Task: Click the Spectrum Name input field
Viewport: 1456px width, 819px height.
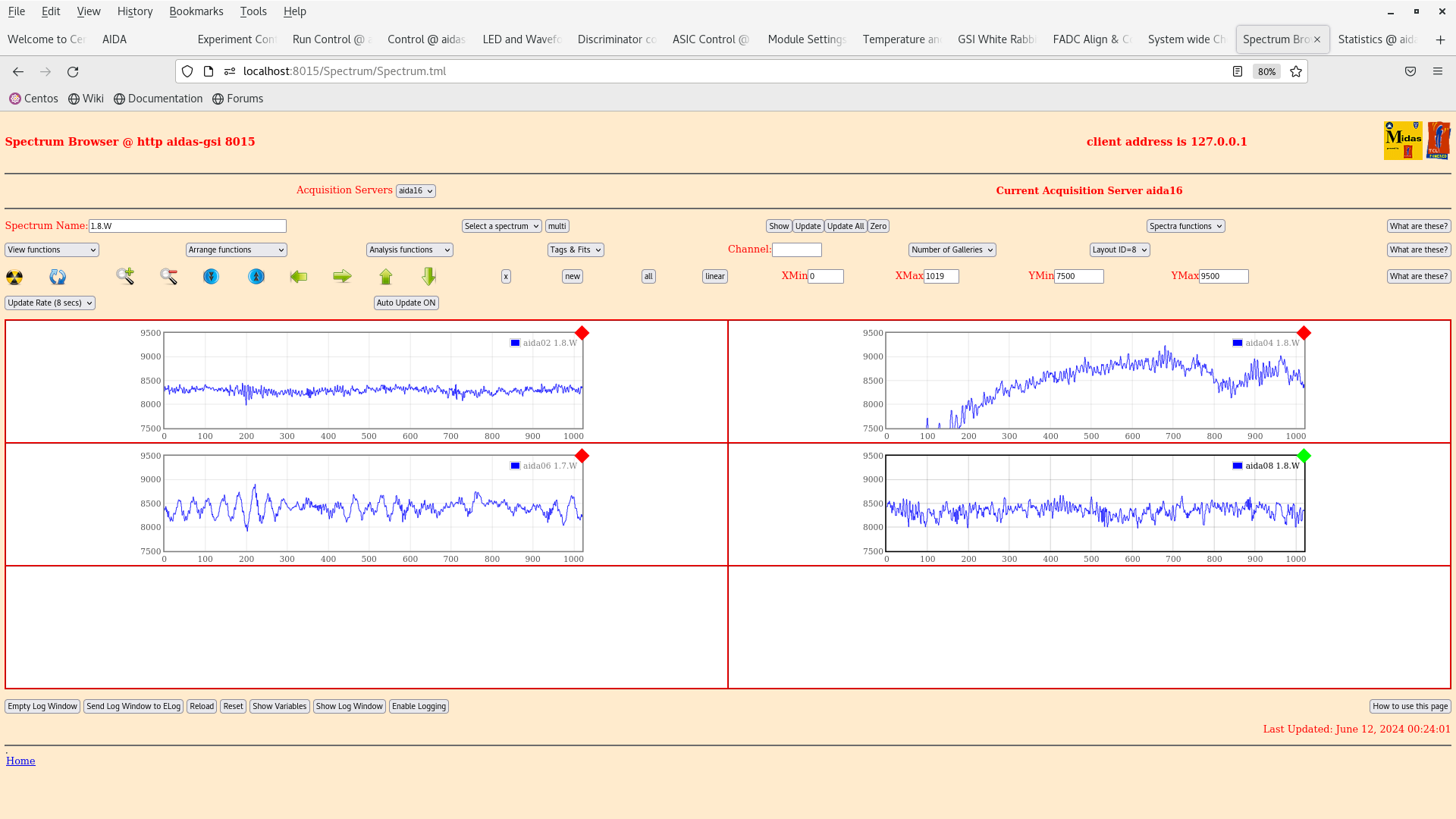Action: tap(187, 226)
